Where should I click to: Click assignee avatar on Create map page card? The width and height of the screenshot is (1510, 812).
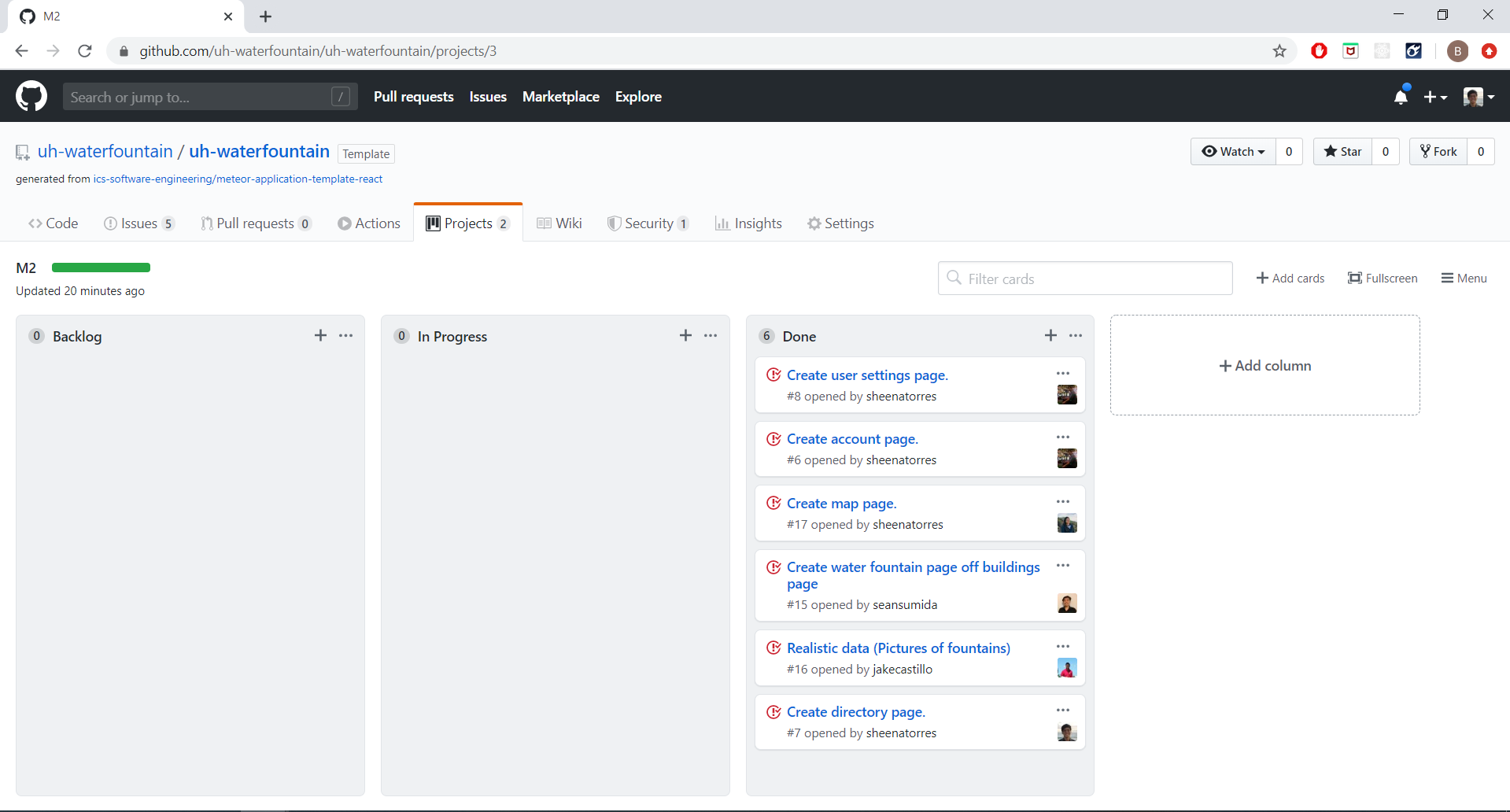point(1067,523)
